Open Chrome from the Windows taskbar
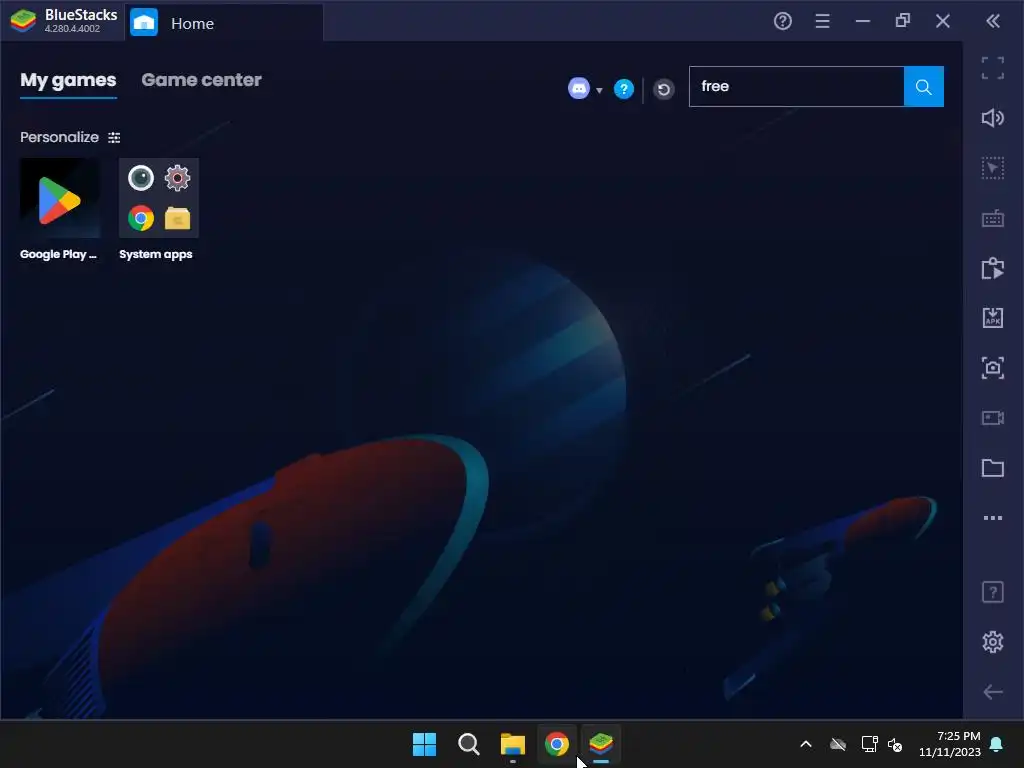The image size is (1024, 768). point(556,744)
